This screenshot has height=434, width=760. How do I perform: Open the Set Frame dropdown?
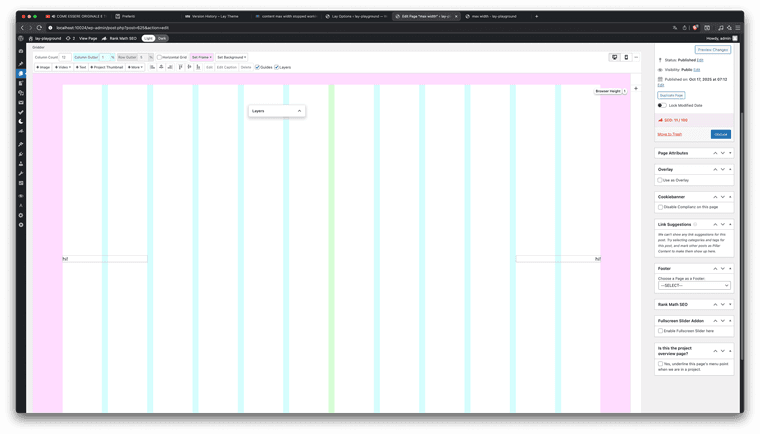tap(201, 57)
